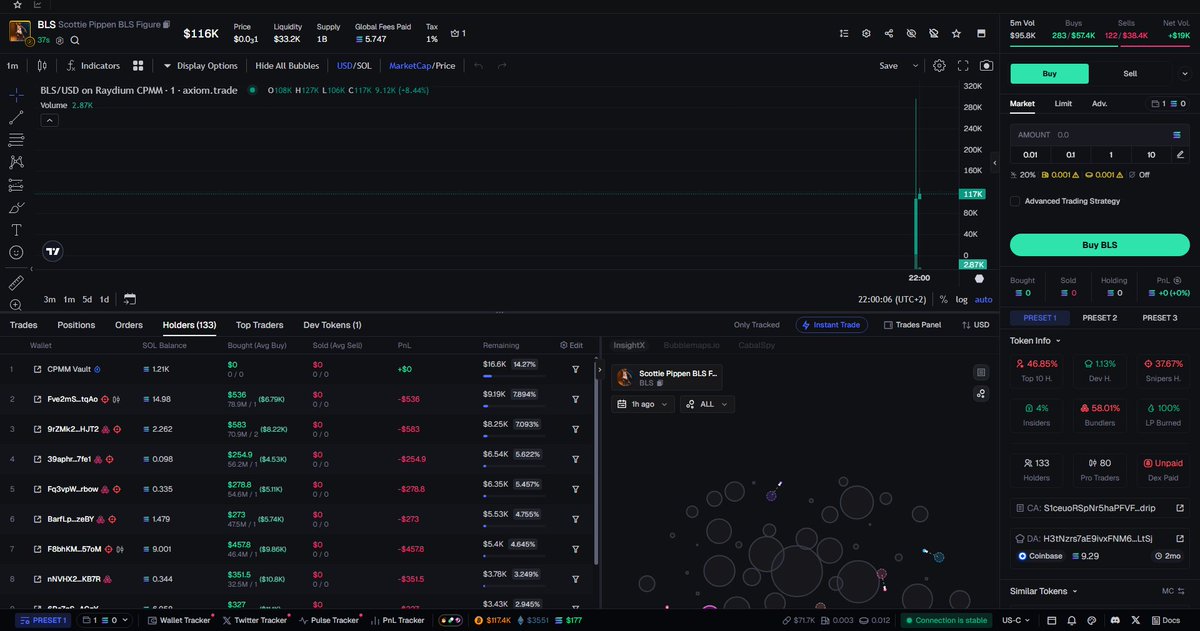Switch to the Trades tab
Viewport: 1200px width, 631px height.
click(24, 325)
